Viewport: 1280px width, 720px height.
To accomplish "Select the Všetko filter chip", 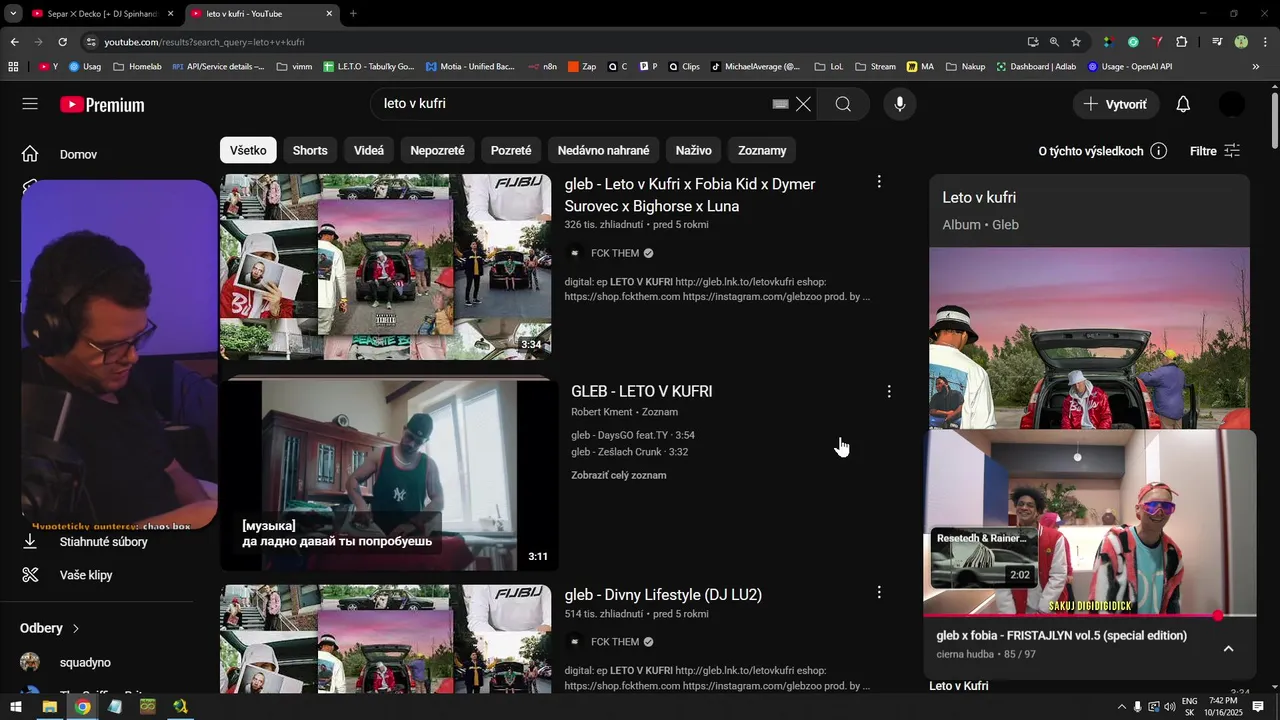I will (x=248, y=150).
